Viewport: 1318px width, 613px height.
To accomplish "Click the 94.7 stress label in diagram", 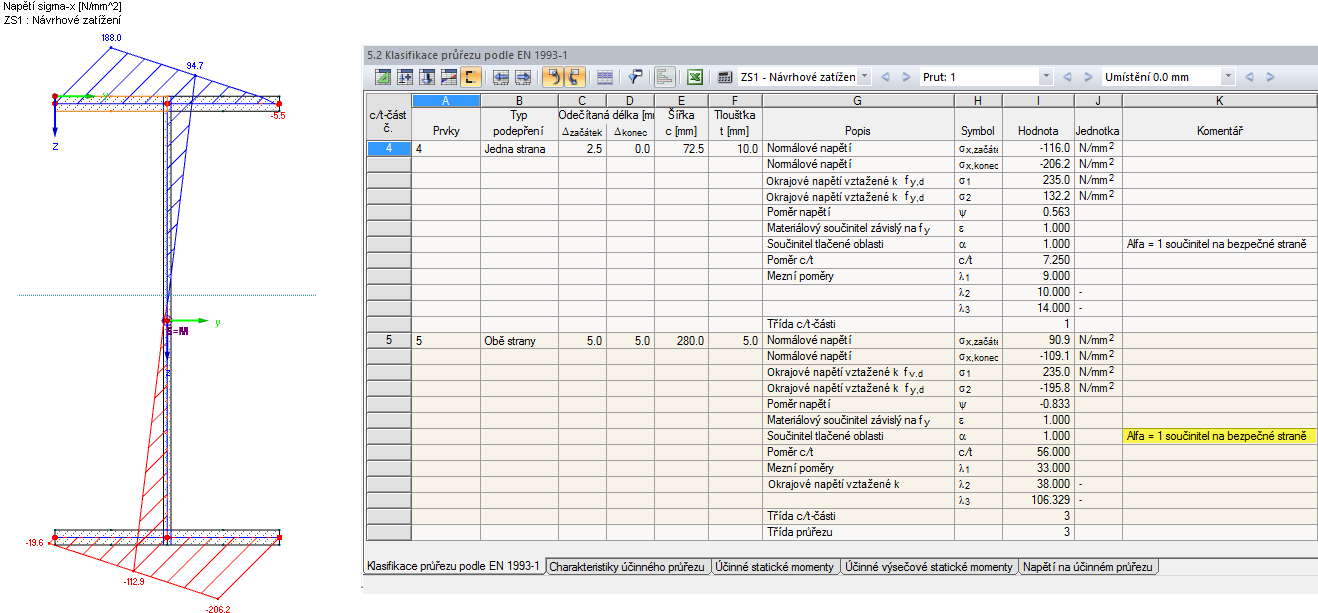I will [x=195, y=65].
